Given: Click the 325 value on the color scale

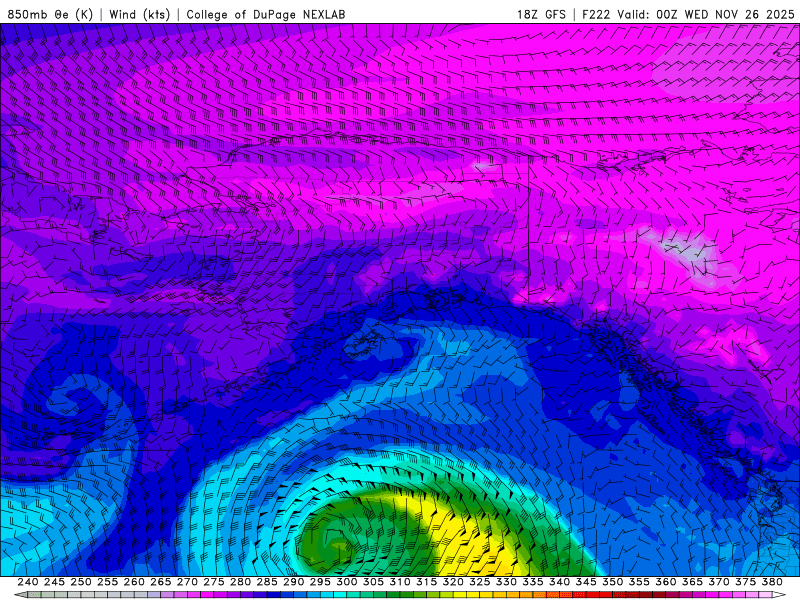Looking at the screenshot, I should click(x=480, y=582).
